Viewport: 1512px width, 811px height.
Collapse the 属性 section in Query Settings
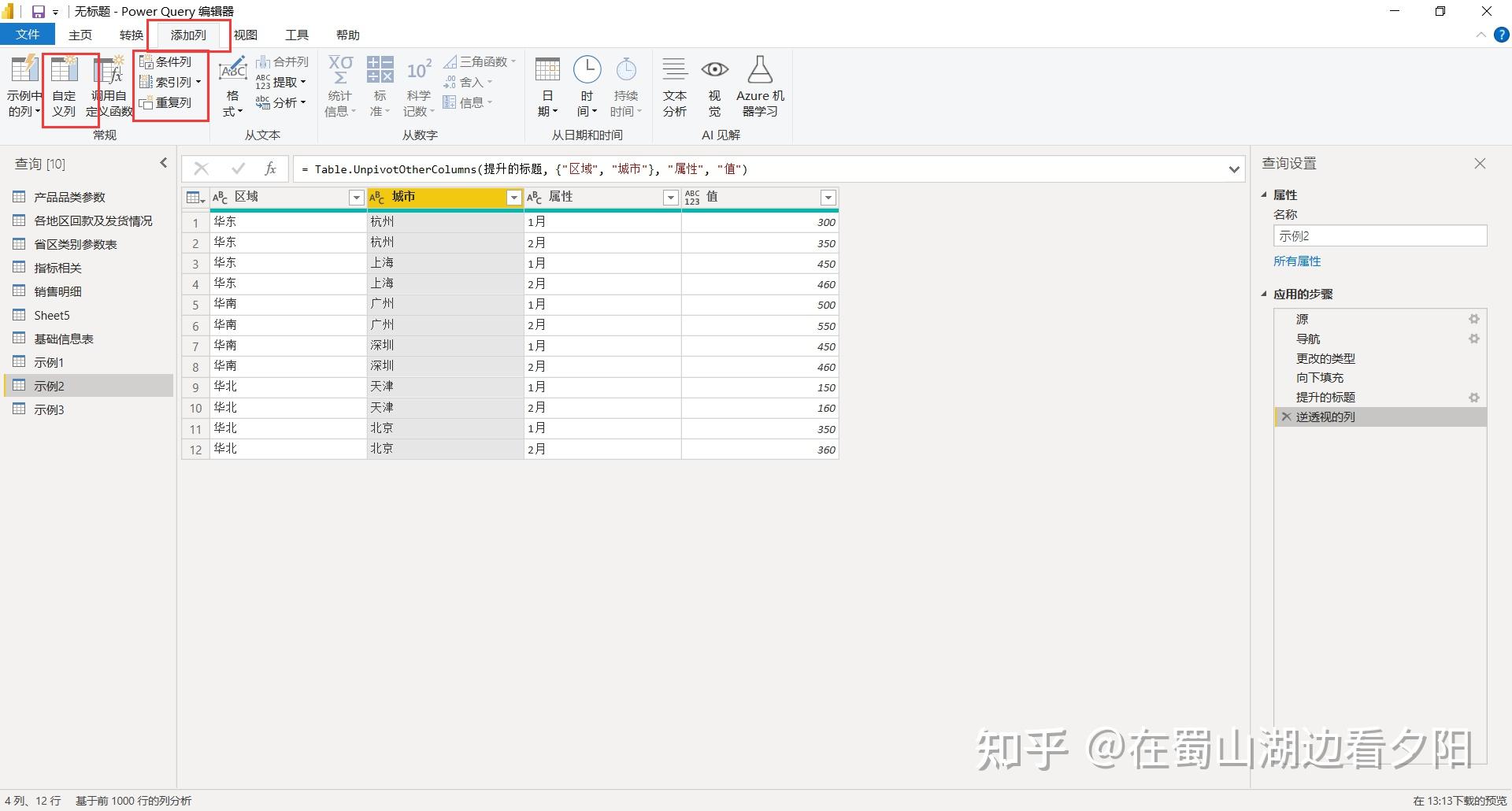click(1265, 194)
